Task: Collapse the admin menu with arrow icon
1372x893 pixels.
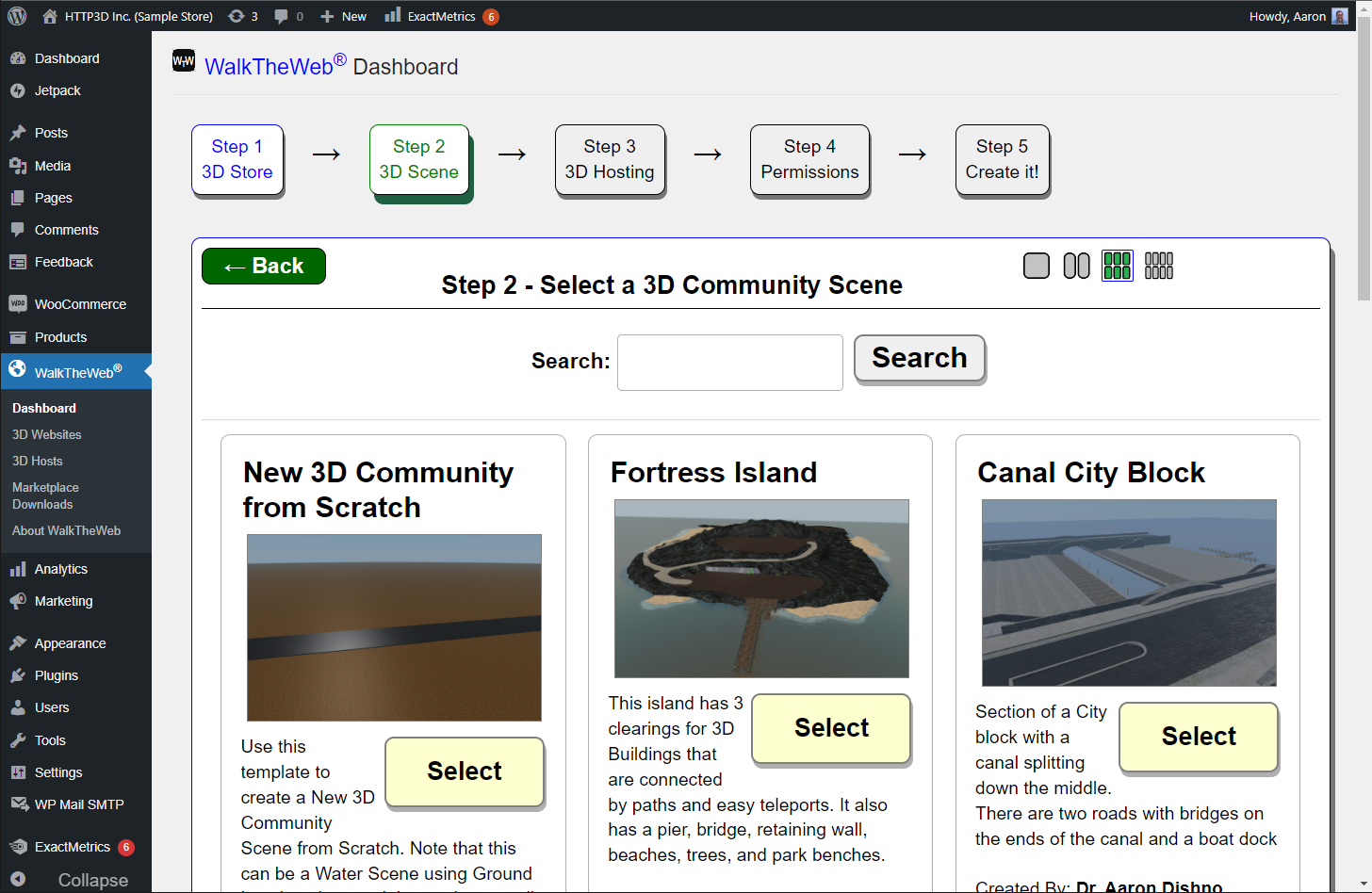Action: (x=18, y=879)
